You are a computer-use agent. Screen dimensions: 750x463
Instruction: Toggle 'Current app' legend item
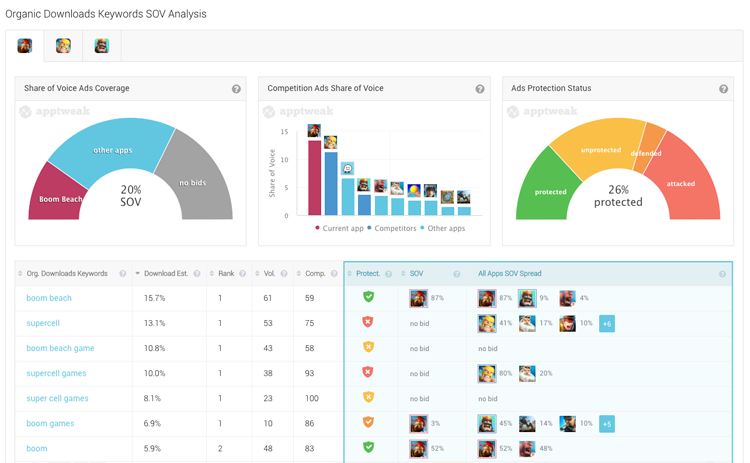click(339, 229)
